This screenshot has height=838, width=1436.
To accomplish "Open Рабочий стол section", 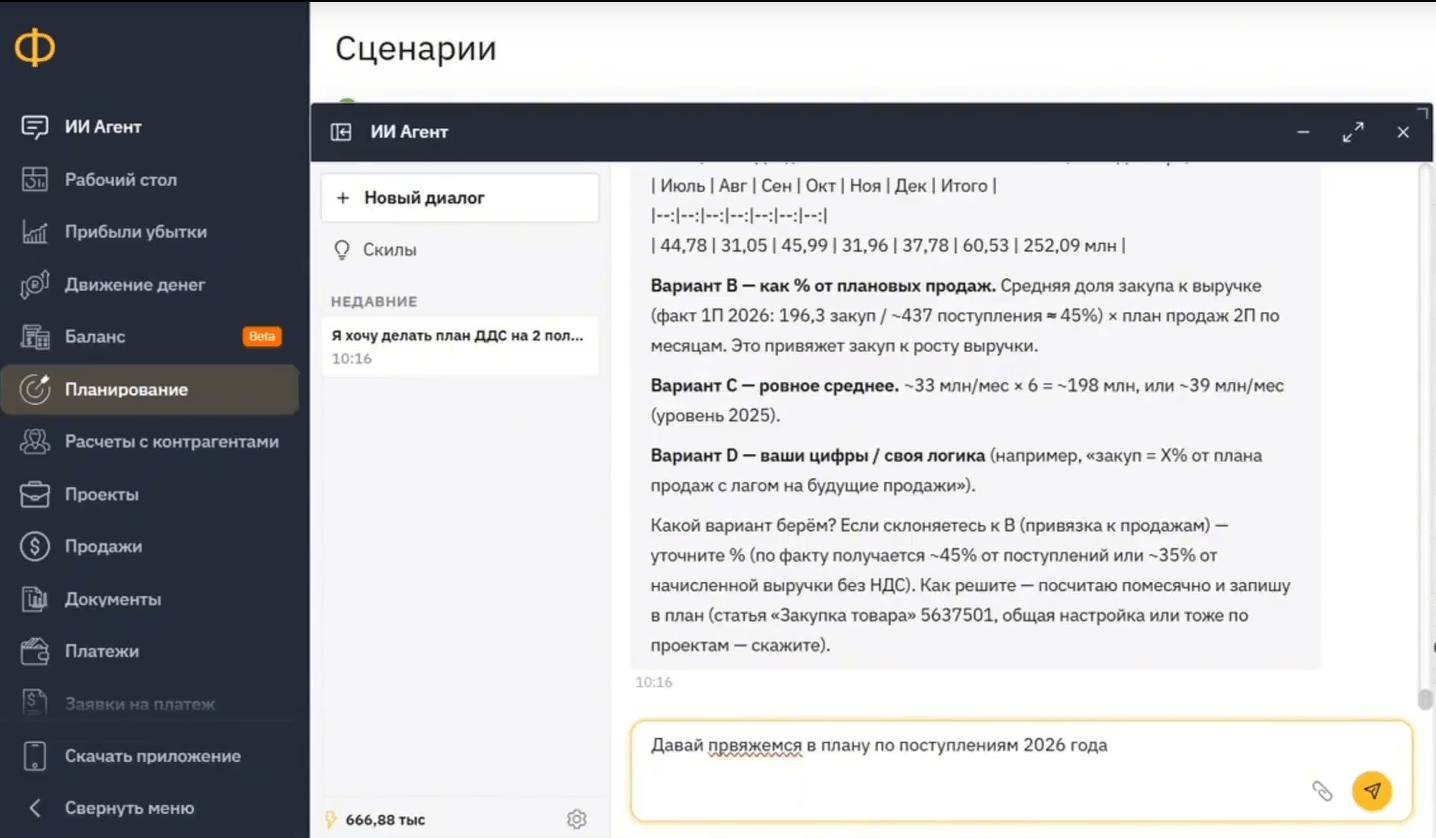I will point(150,180).
